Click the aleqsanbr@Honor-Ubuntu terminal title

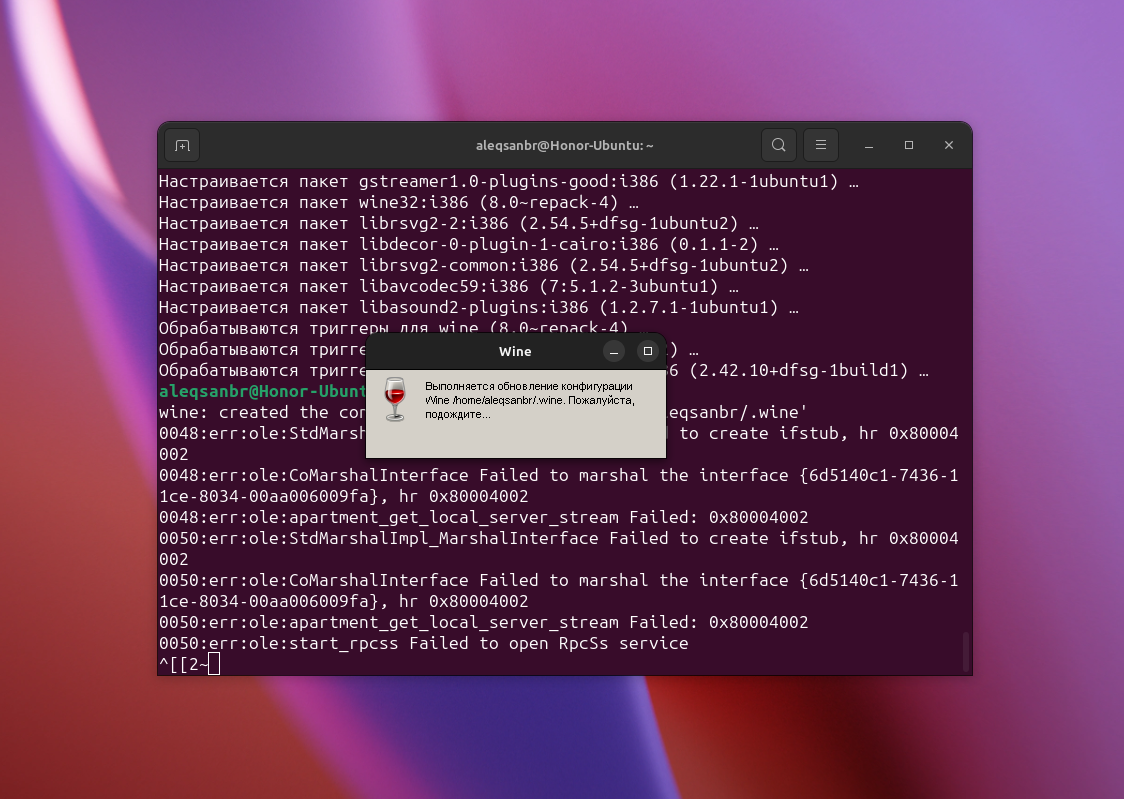(564, 145)
